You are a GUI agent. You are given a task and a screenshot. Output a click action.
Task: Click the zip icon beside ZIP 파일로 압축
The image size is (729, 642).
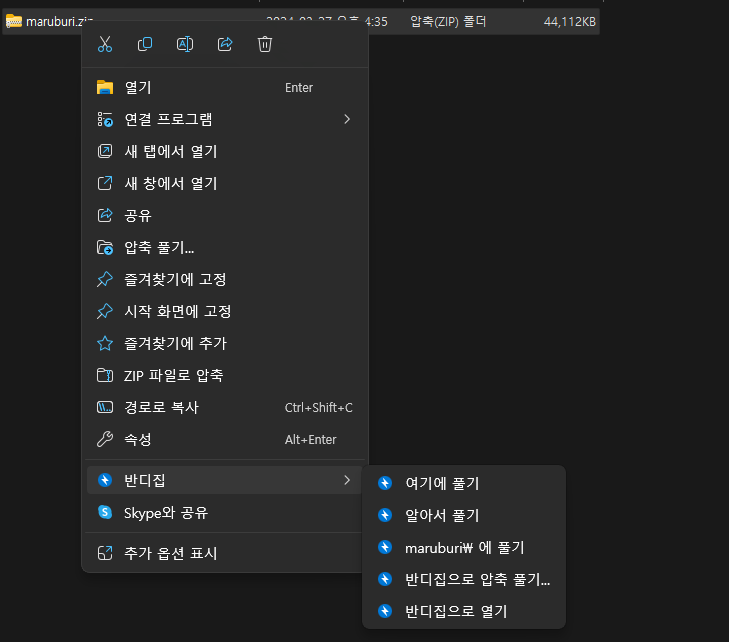105,375
